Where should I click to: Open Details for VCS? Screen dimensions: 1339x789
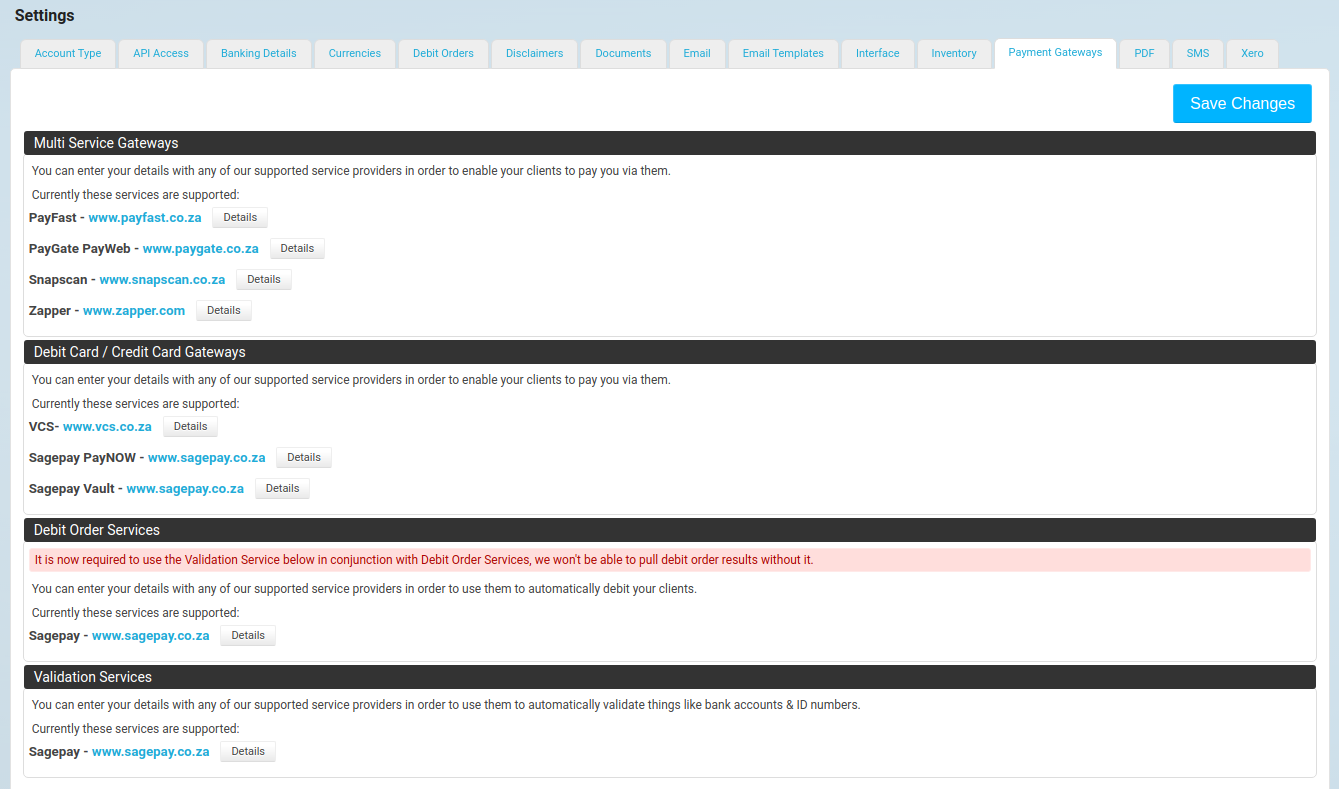coord(190,426)
